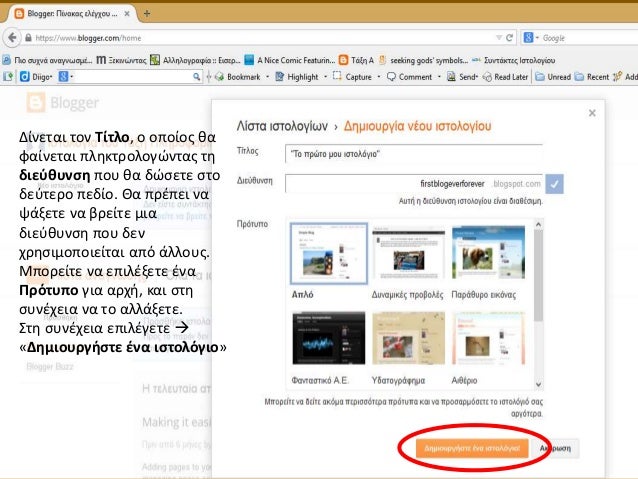Viewport: 638px width, 479px height.
Task: Open the Unread folder in Diigo toolbar
Action: click(553, 77)
